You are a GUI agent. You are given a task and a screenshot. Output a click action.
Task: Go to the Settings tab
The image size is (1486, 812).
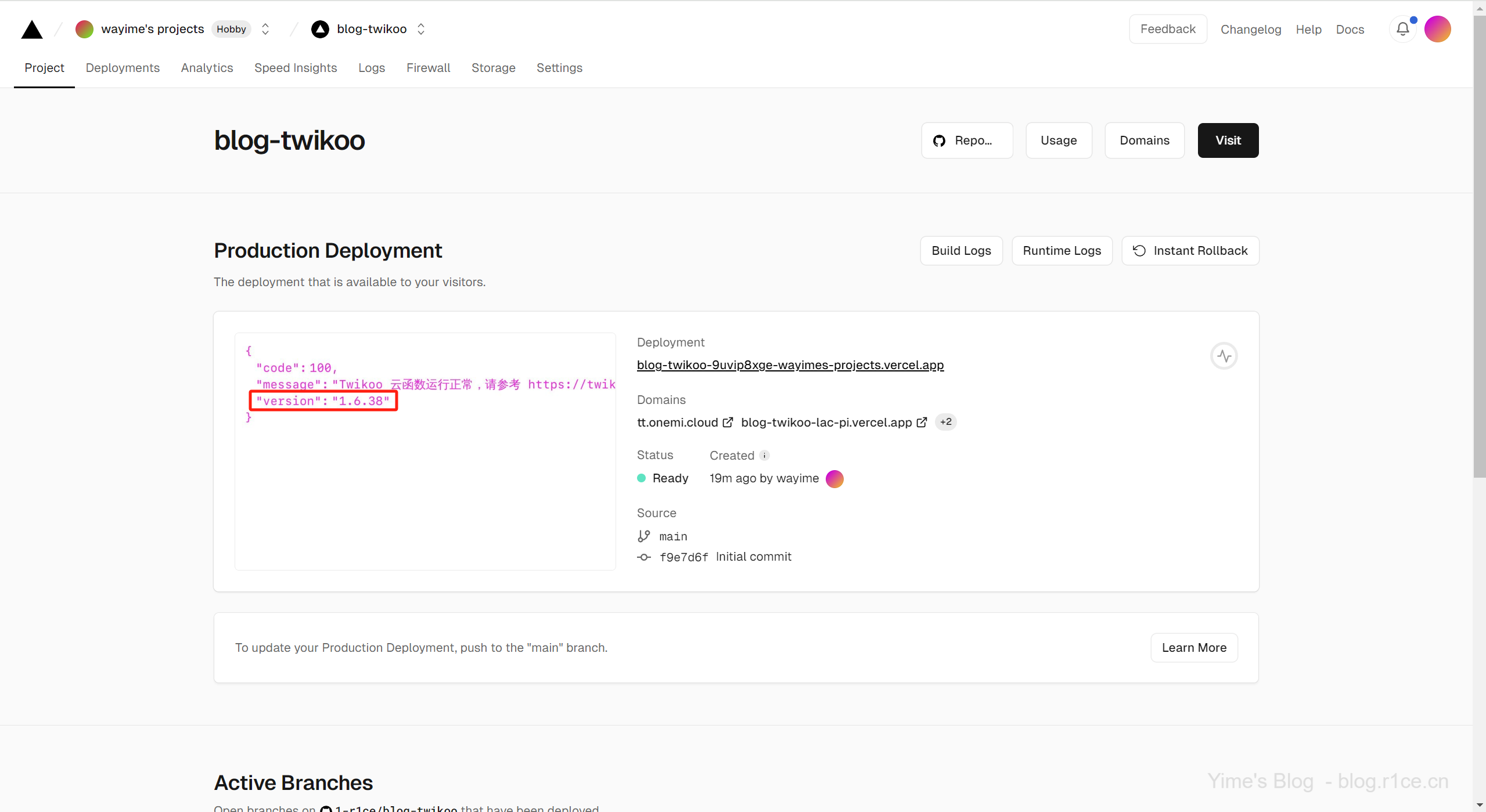(559, 68)
